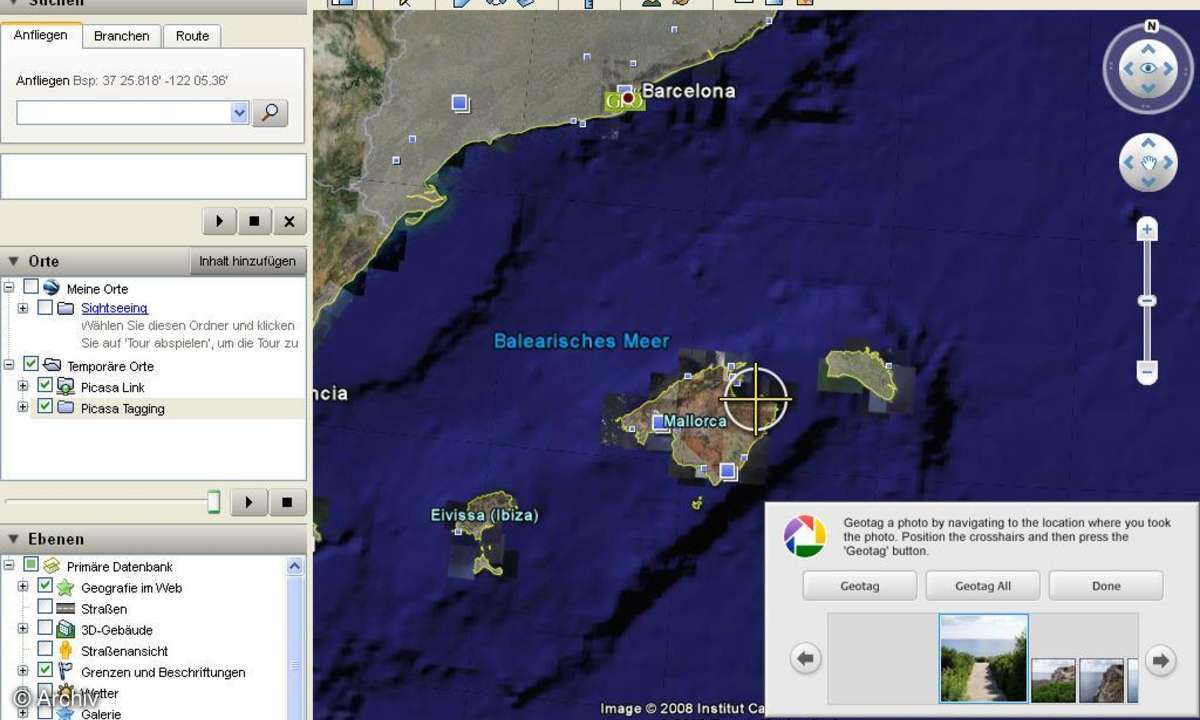
Task: Zoom out with the minus button
Action: point(1148,373)
